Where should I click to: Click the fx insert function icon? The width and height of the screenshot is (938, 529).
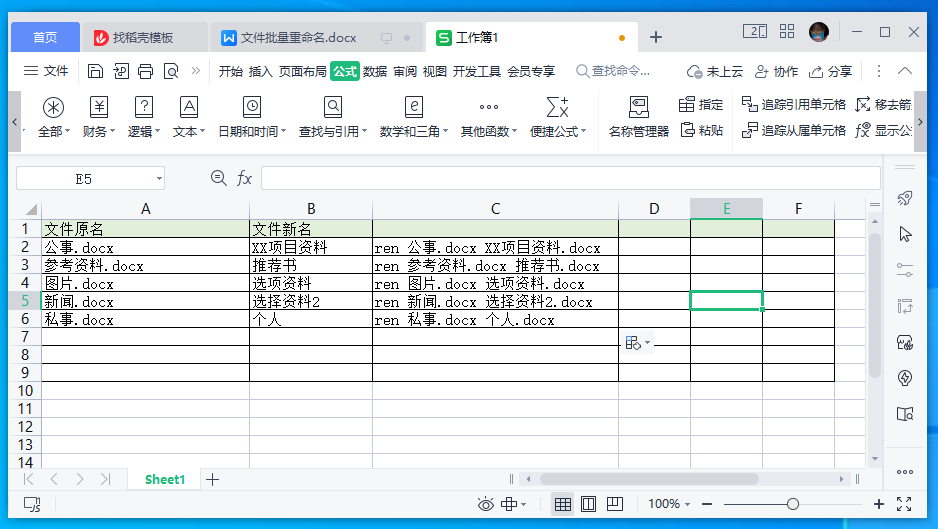(x=244, y=178)
